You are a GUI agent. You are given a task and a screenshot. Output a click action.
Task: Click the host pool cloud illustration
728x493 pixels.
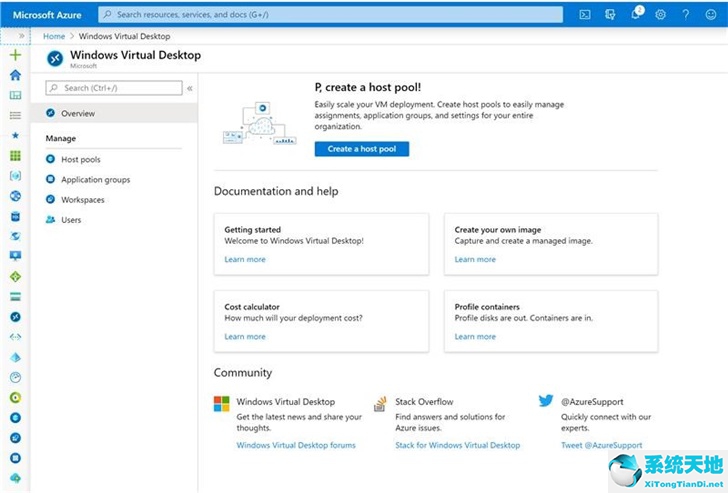pyautogui.click(x=259, y=123)
